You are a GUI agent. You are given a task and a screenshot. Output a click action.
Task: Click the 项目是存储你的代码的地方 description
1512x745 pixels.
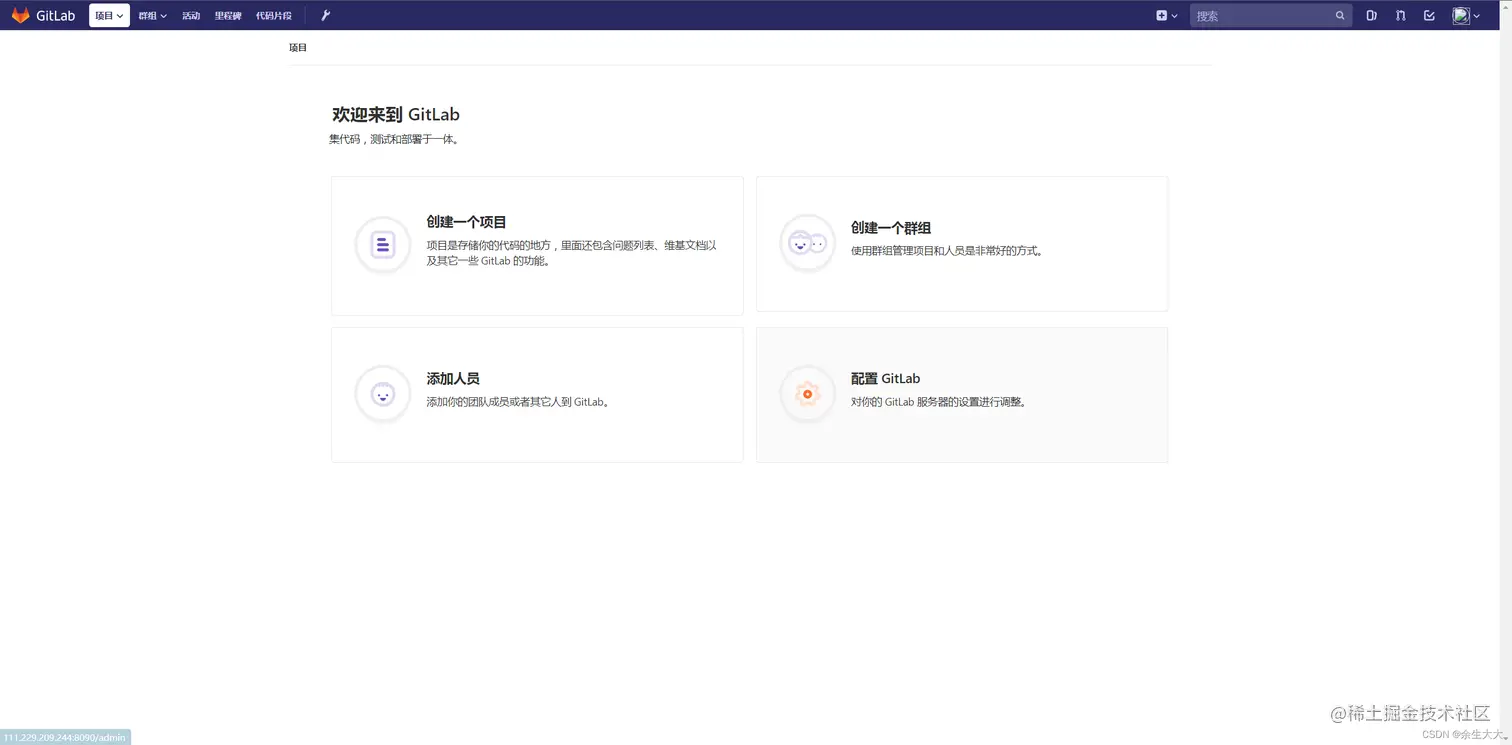pos(571,253)
